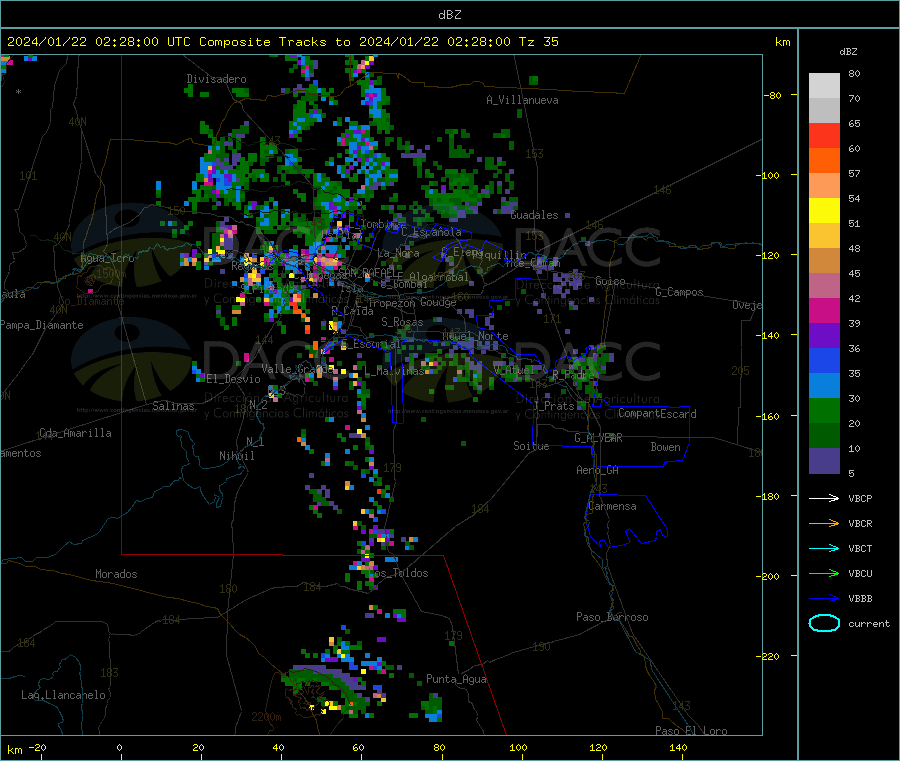Click the cyan VBCT arrow in legend
The width and height of the screenshot is (900, 761).
pyautogui.click(x=824, y=548)
